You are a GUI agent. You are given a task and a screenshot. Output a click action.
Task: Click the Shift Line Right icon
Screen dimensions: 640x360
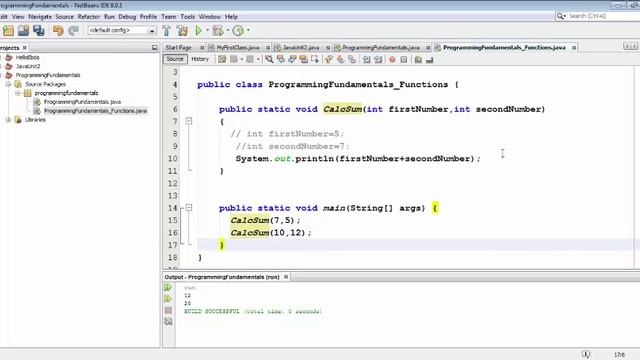tap(378, 60)
